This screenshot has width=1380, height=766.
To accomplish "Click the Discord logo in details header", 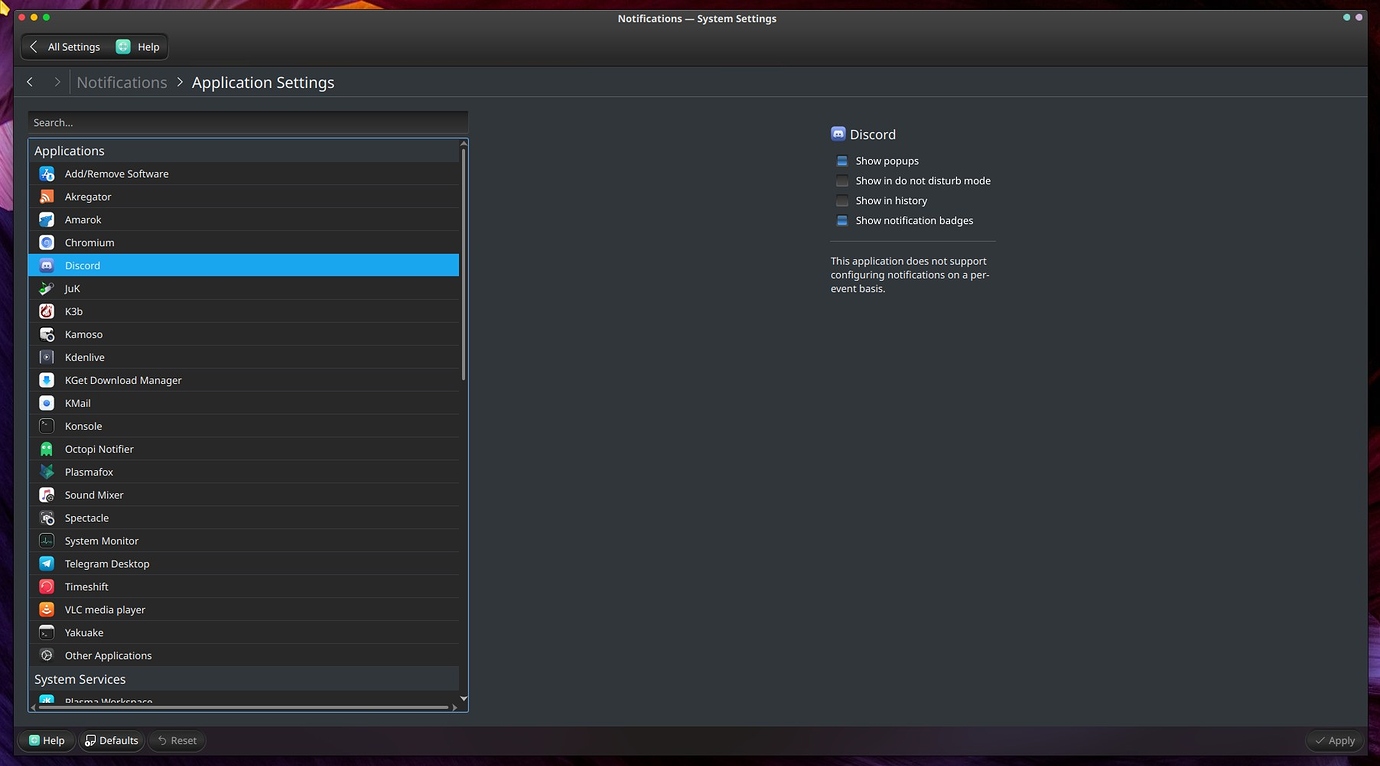I will tap(838, 134).
